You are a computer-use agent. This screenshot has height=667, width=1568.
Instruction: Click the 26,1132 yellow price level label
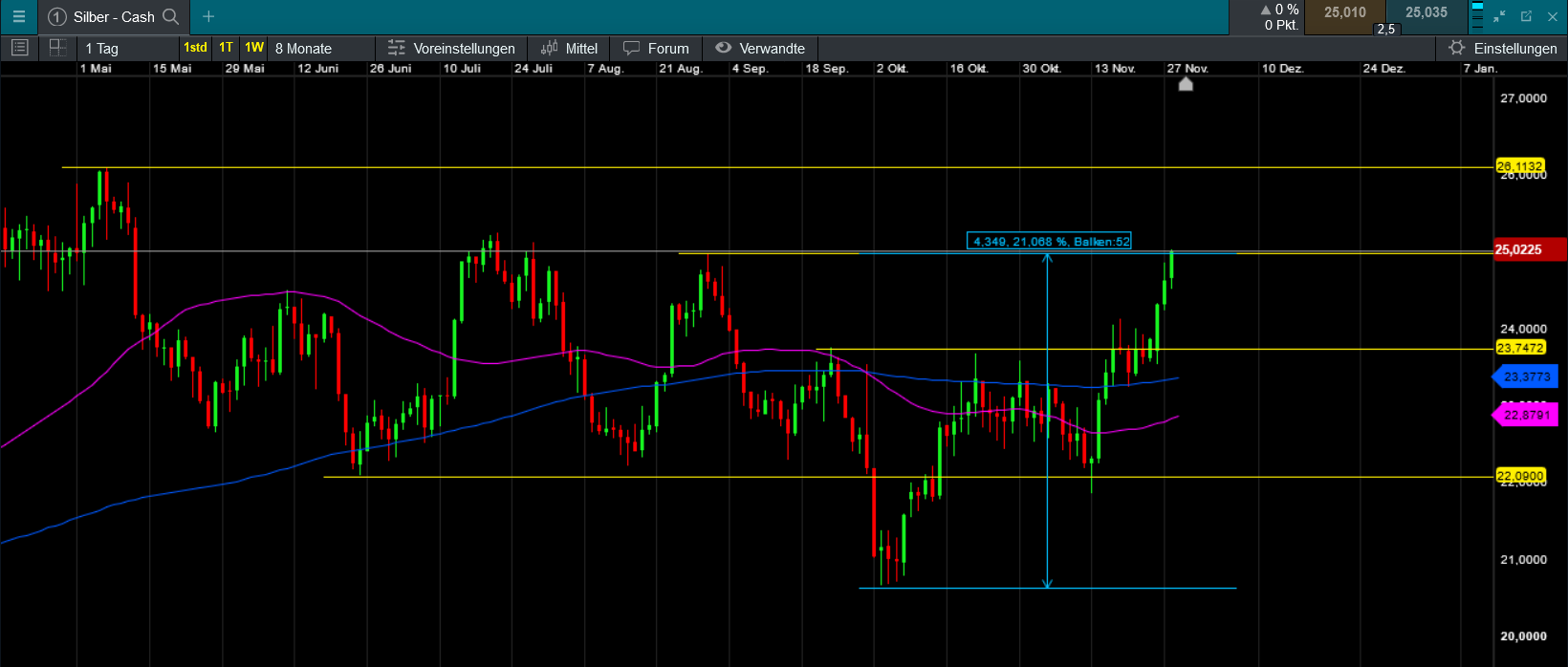pyautogui.click(x=1519, y=166)
